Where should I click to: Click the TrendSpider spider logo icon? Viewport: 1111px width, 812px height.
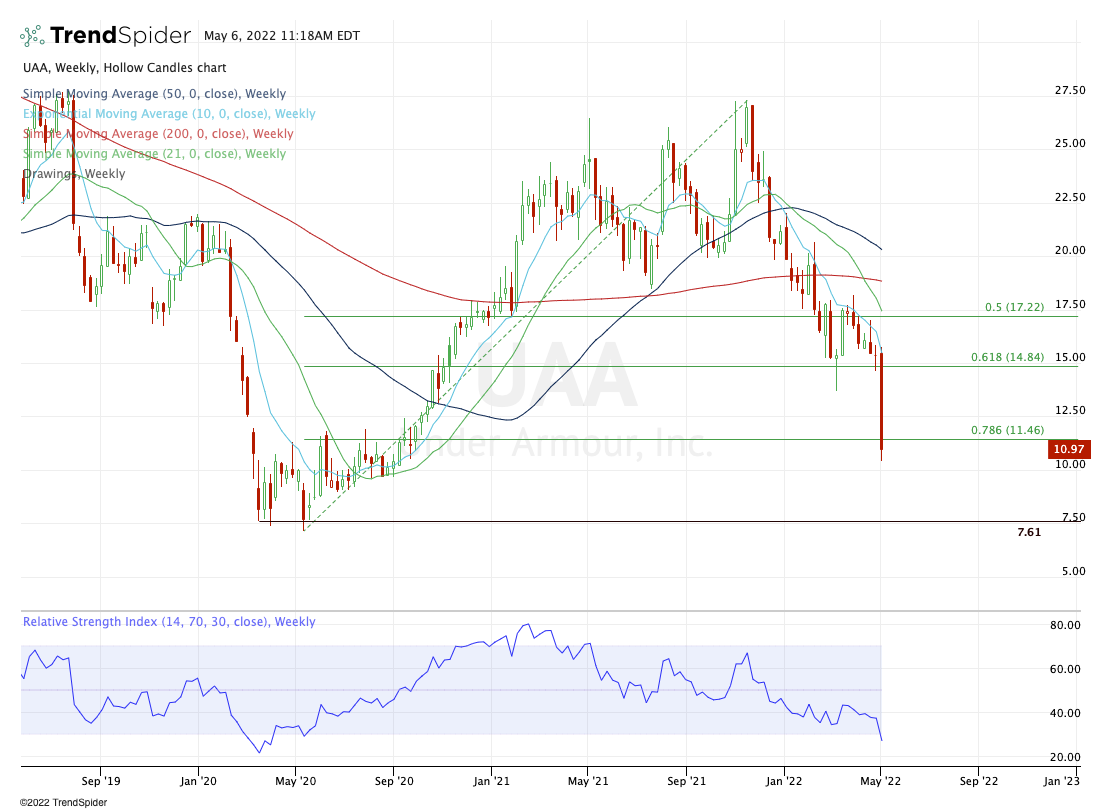(33, 36)
